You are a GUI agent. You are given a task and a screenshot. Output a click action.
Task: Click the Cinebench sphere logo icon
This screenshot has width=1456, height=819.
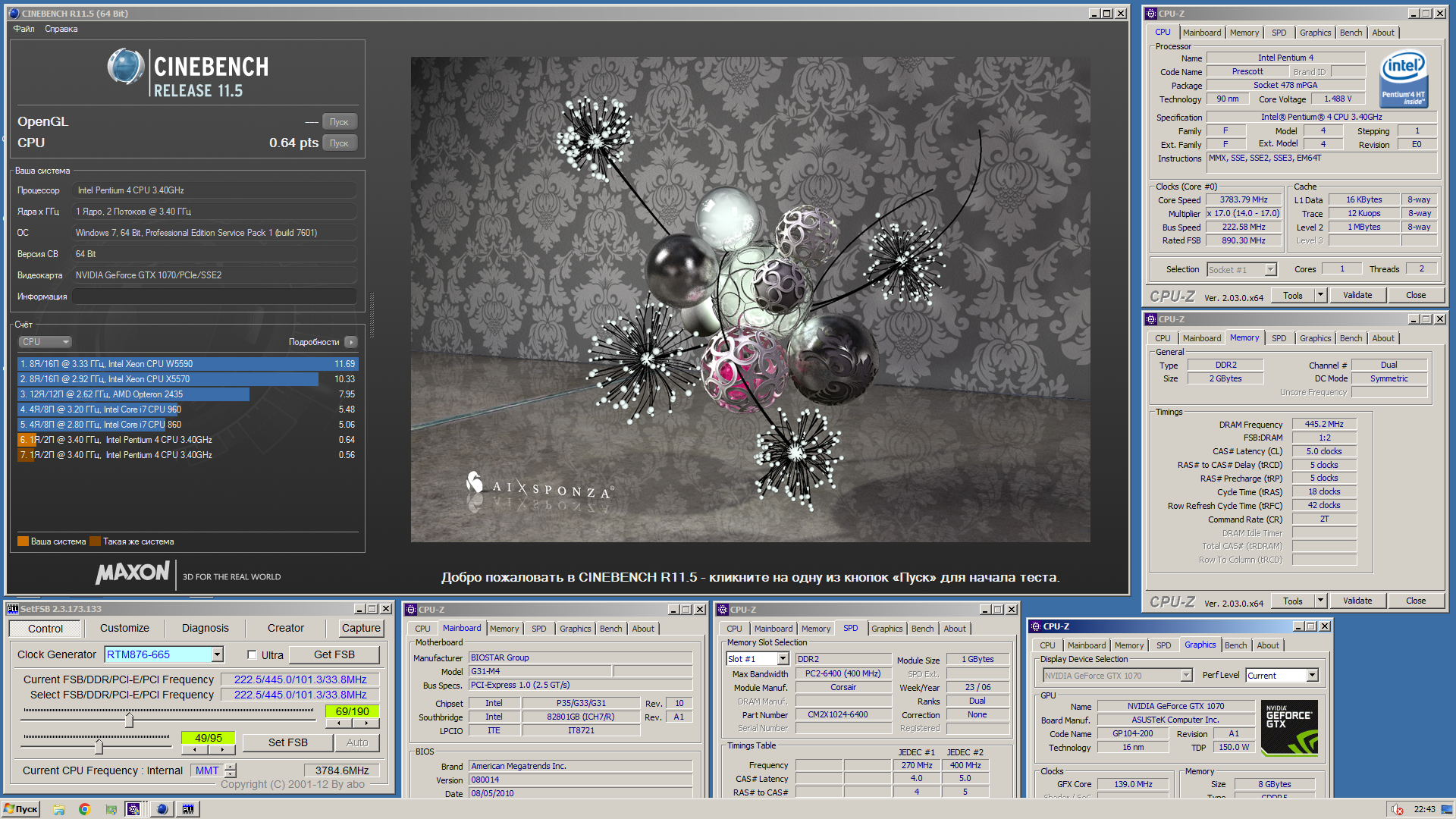click(125, 67)
